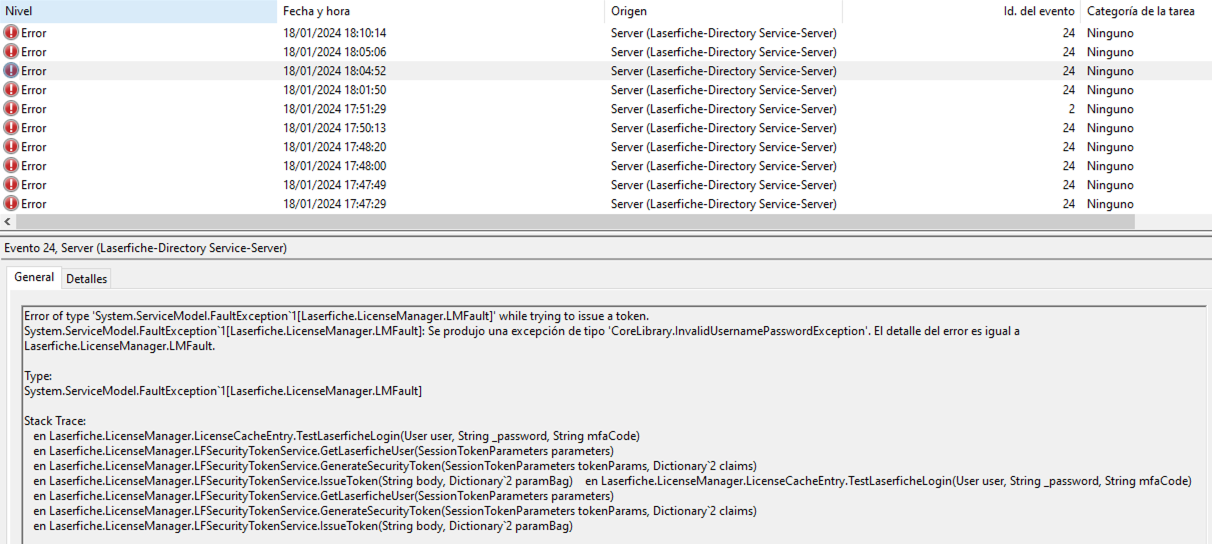This screenshot has width=1212, height=544.
Task: Click the error icon for the 17:51:29 event
Action: tap(11, 109)
